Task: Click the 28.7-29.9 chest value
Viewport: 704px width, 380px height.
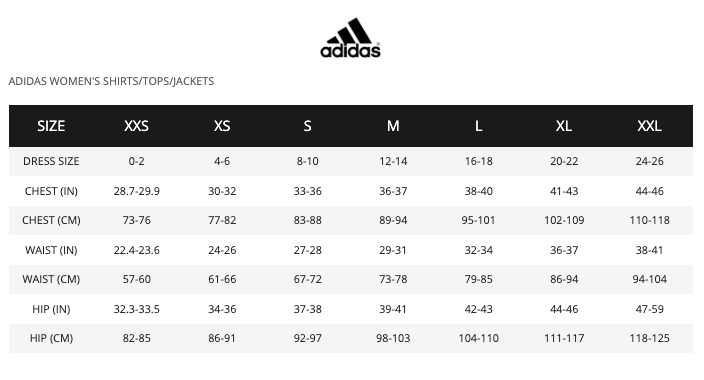Action: (136, 191)
